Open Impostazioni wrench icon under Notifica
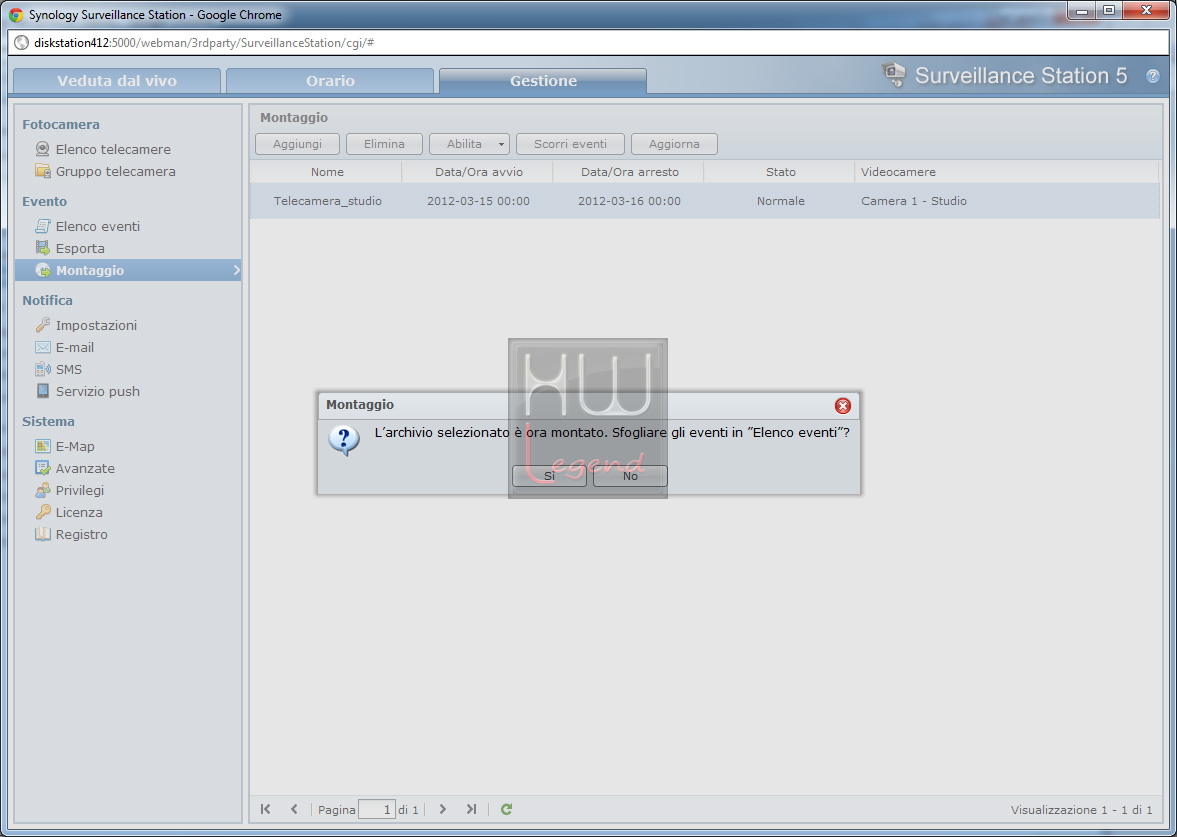1177x837 pixels. [43, 324]
